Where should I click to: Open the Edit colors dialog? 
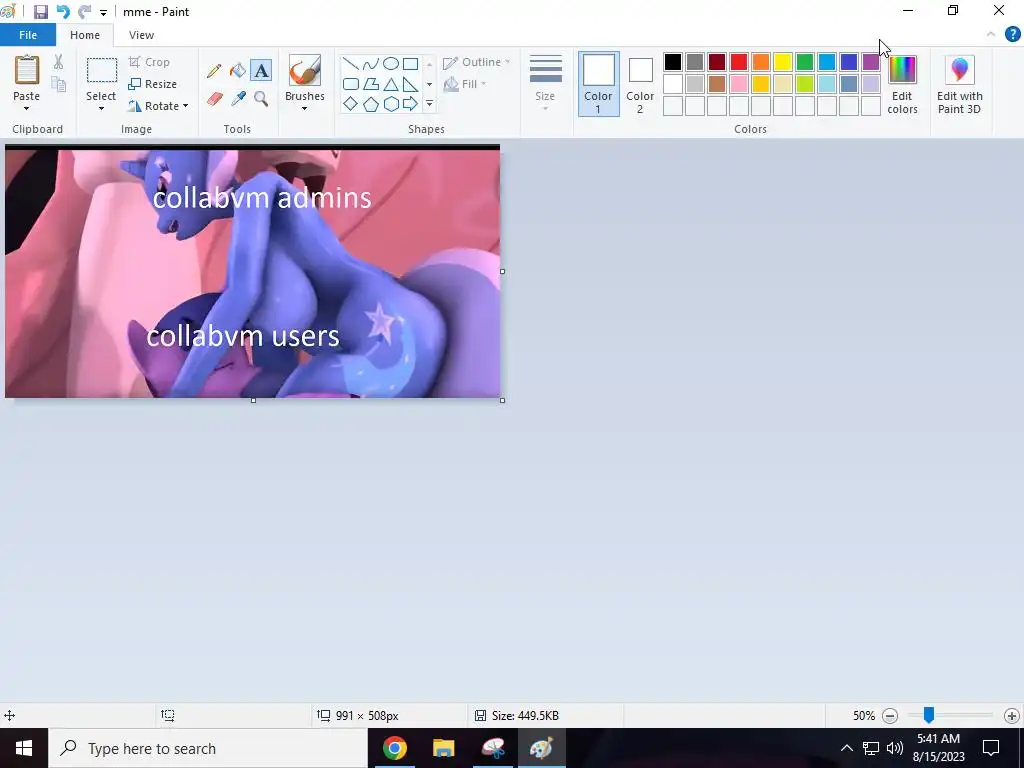(903, 85)
